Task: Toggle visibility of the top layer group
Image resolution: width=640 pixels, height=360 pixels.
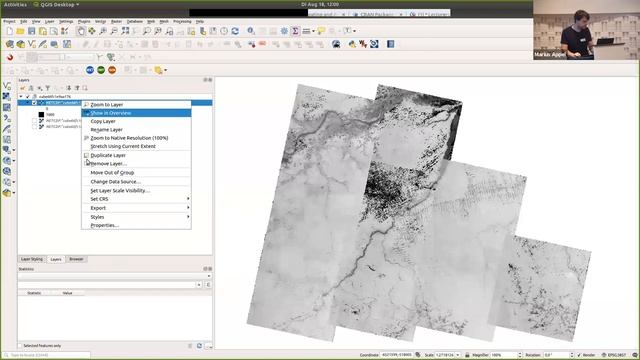Action: (x=28, y=97)
